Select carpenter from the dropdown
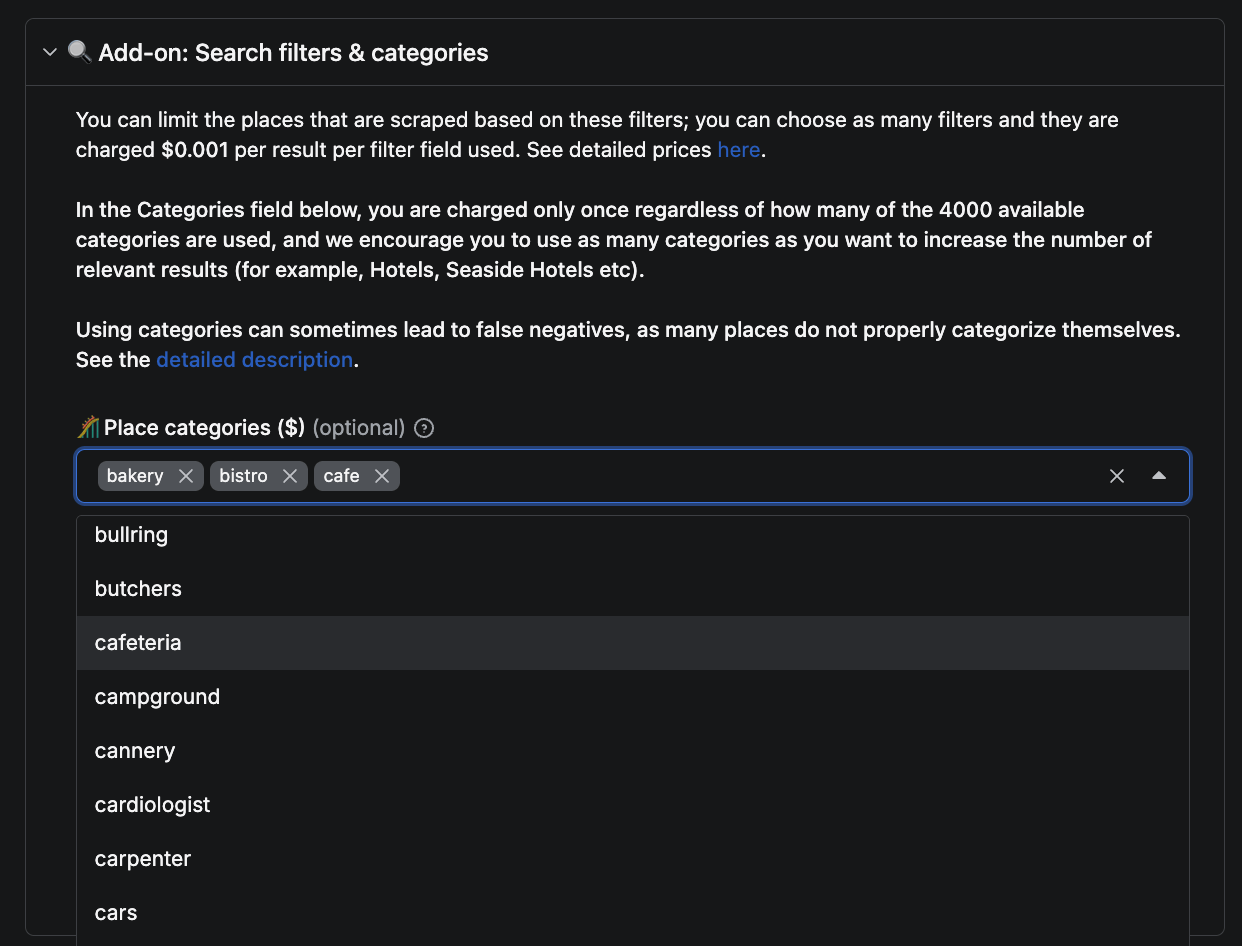Image resolution: width=1242 pixels, height=946 pixels. [x=143, y=859]
